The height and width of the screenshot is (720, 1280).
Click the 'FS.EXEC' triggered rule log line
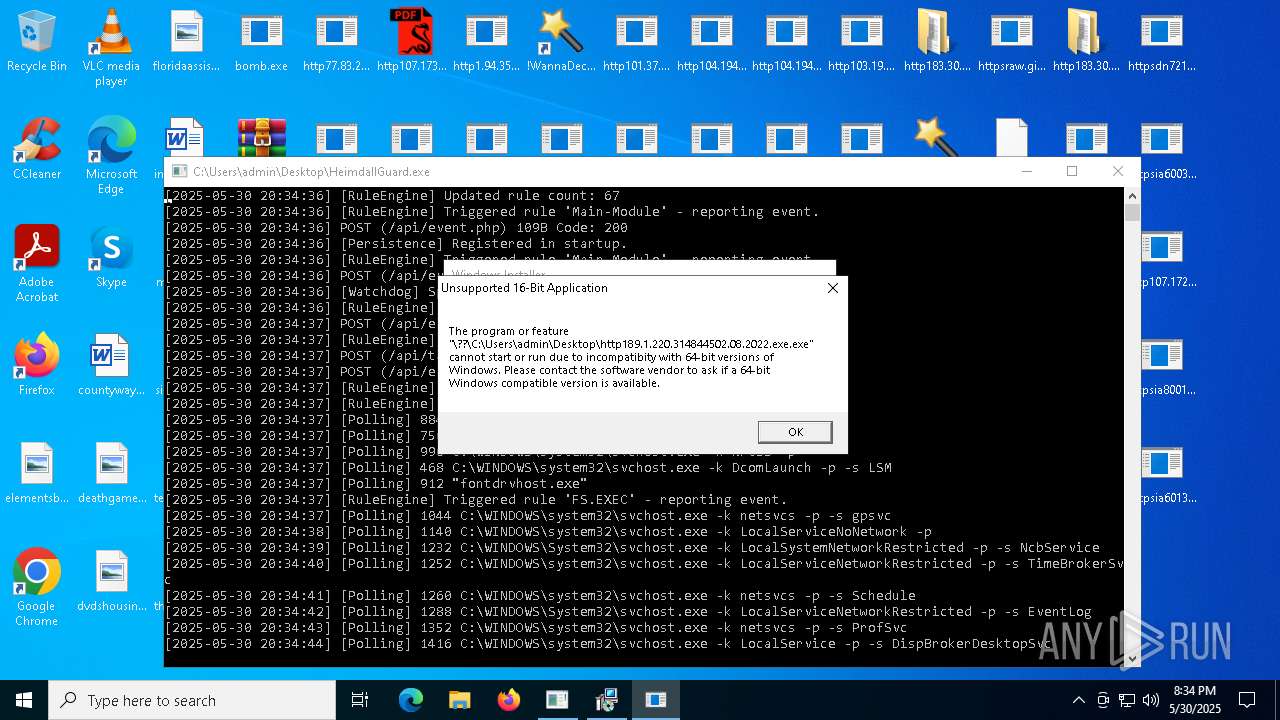[x=476, y=500]
